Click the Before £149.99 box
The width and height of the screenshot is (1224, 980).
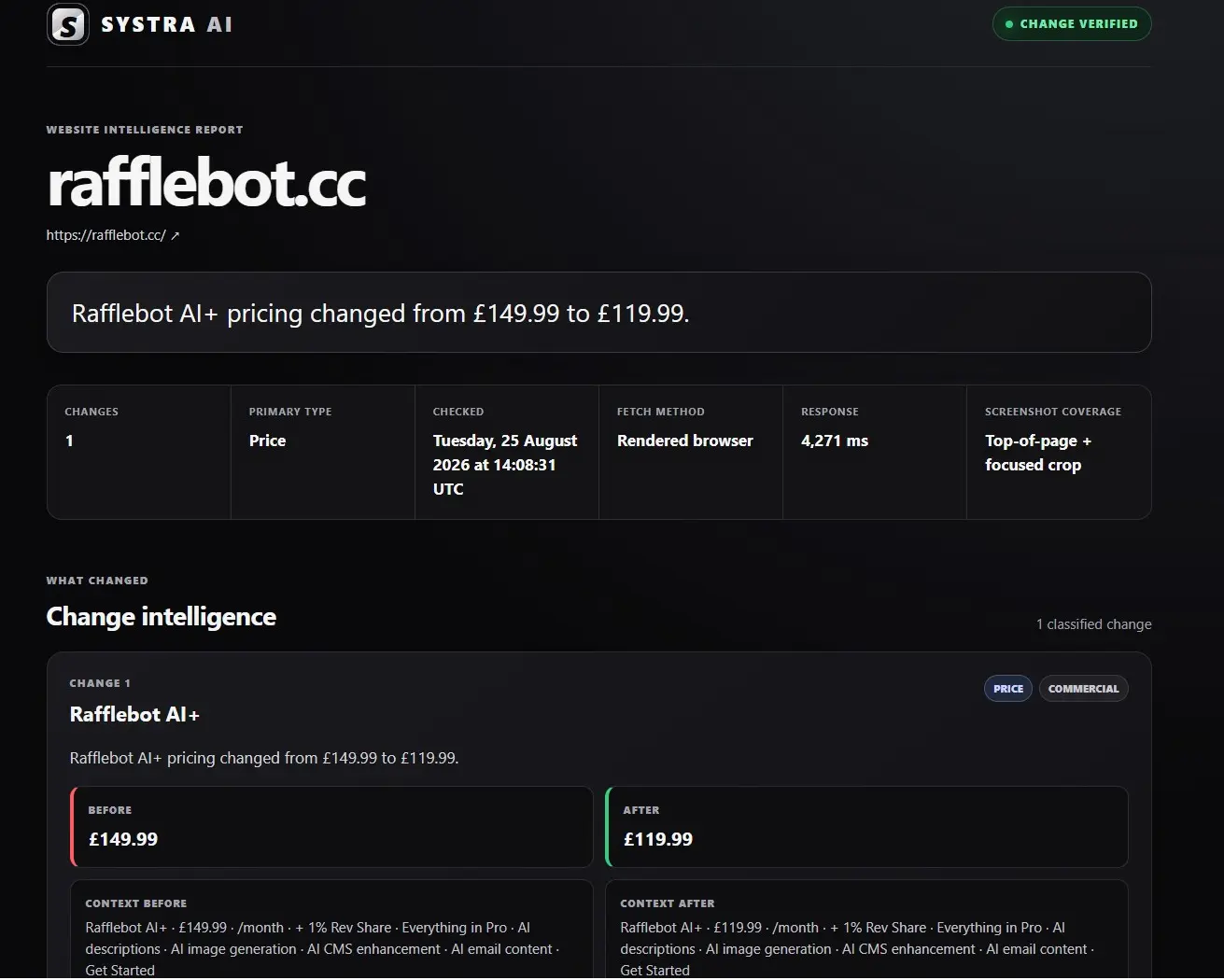[331, 827]
